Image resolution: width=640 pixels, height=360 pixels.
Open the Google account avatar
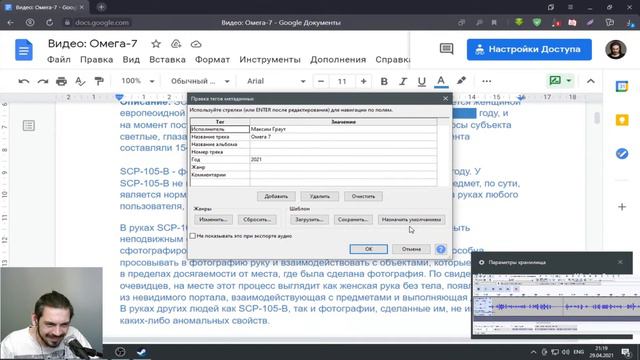coord(616,49)
